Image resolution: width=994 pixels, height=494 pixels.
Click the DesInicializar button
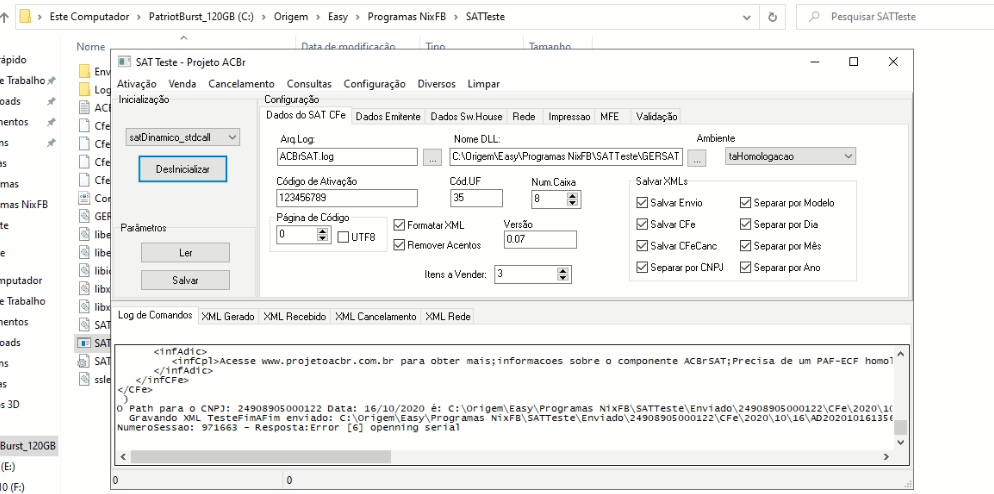[x=183, y=169]
